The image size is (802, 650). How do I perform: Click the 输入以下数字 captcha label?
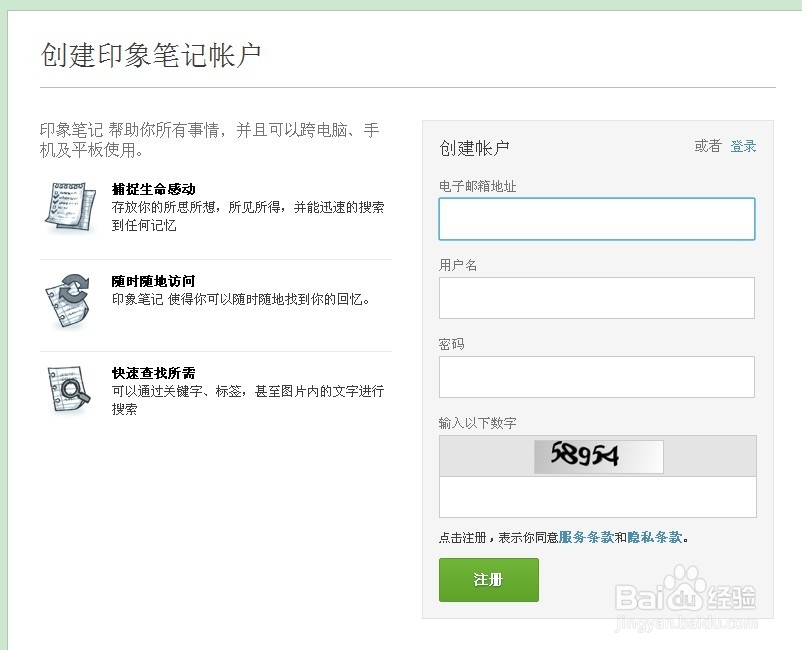[477, 423]
